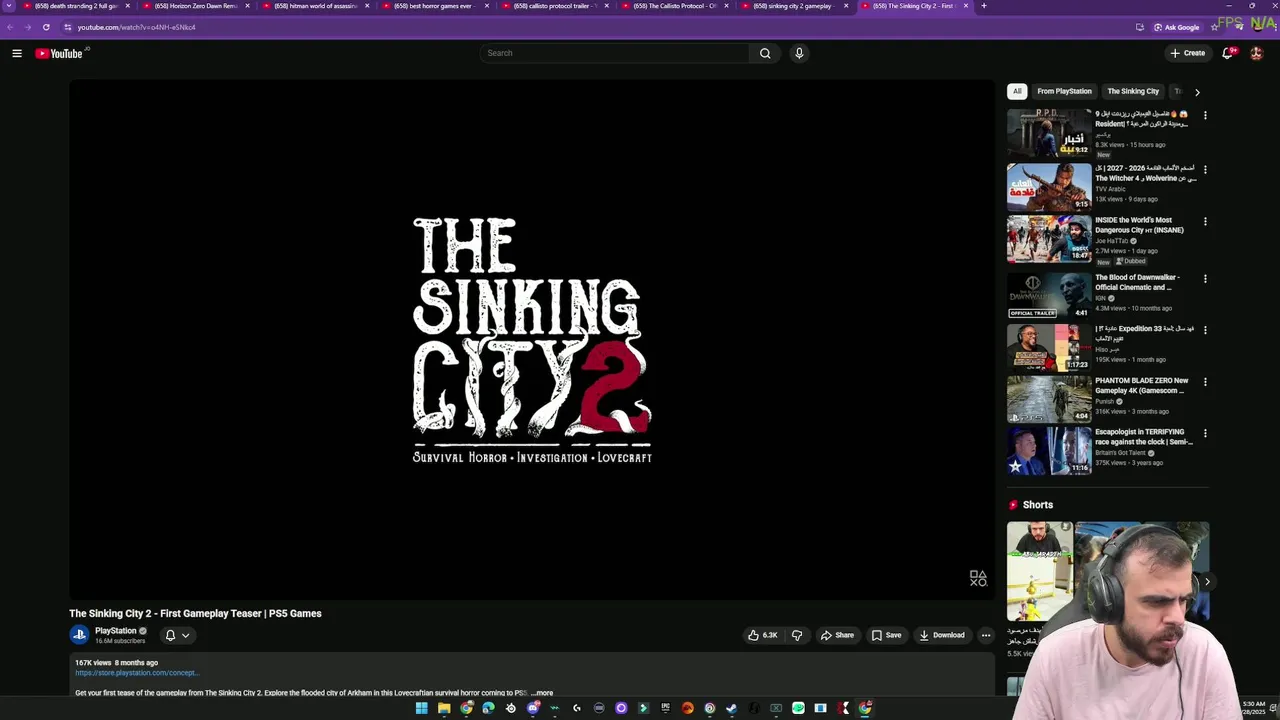The width and height of the screenshot is (1280, 720).
Task: Switch to death stranding 2 browser tab
Action: point(73,6)
